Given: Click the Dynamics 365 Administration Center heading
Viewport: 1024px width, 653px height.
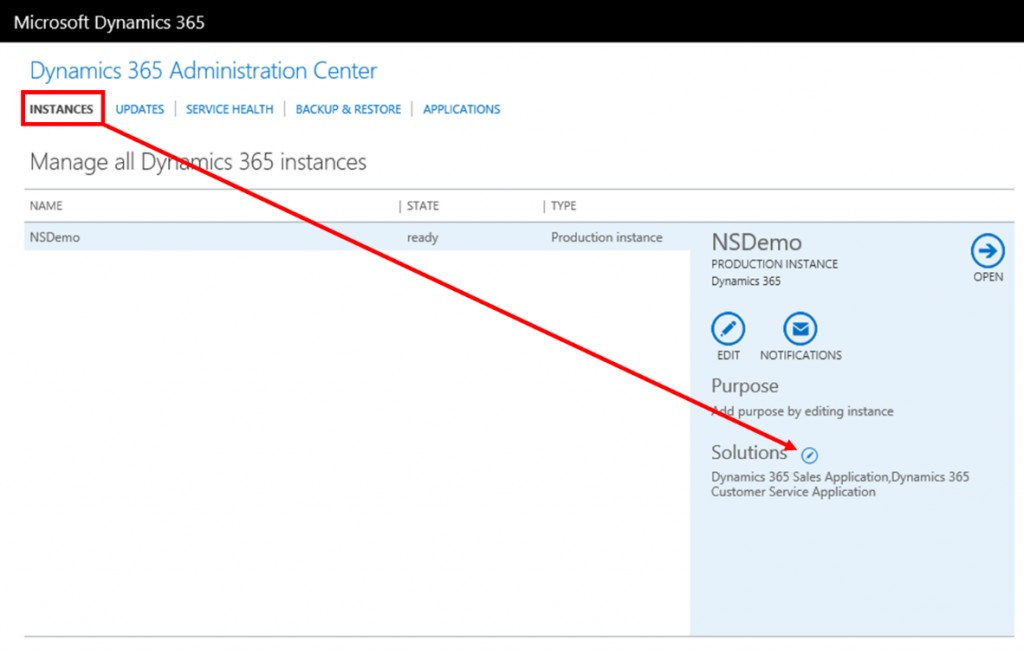Looking at the screenshot, I should 203,71.
